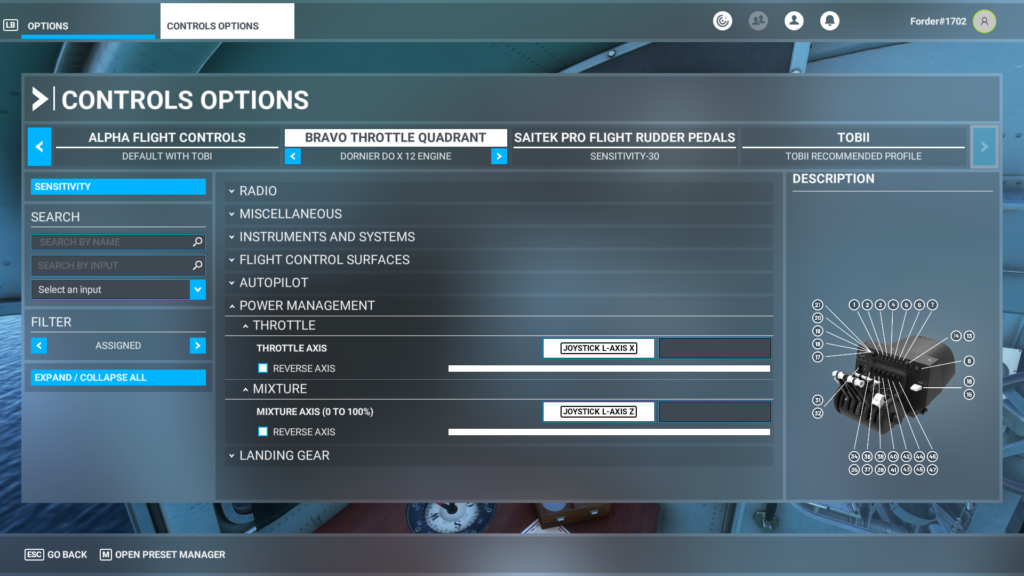The height and width of the screenshot is (576, 1024).
Task: Click next filter arrow beside Assigned
Action: pyautogui.click(x=197, y=345)
